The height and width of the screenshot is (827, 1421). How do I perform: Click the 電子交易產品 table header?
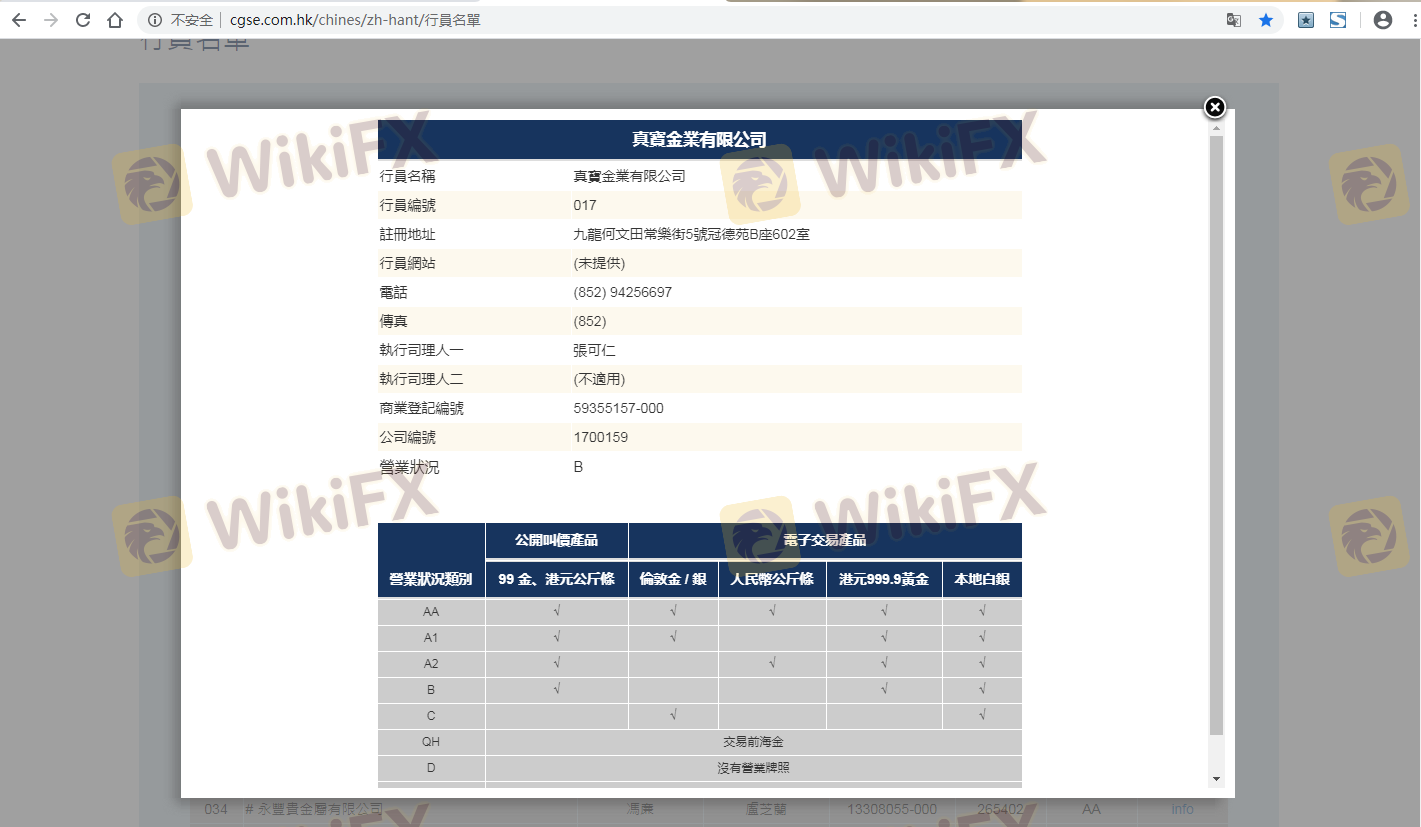click(x=825, y=540)
